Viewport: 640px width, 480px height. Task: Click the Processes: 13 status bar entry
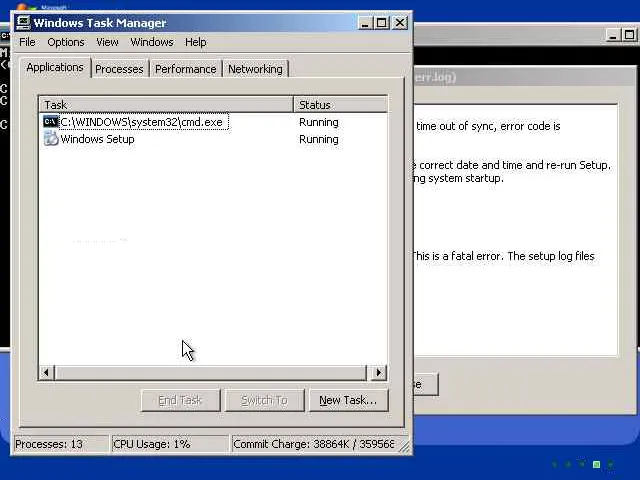60,444
